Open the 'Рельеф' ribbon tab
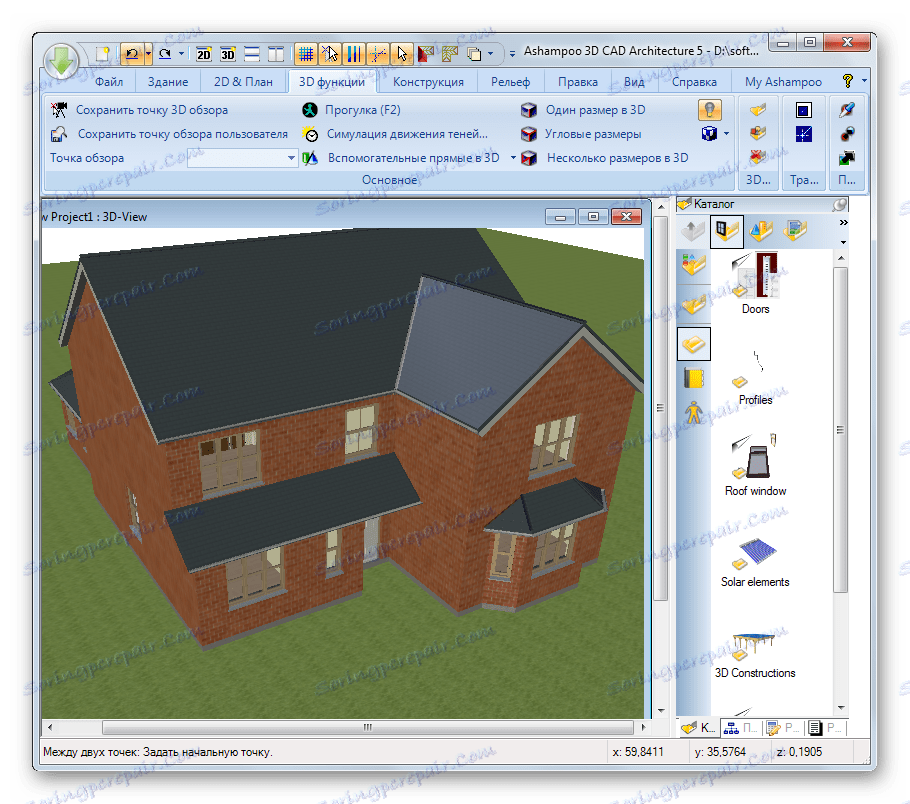910x804 pixels. coord(512,81)
